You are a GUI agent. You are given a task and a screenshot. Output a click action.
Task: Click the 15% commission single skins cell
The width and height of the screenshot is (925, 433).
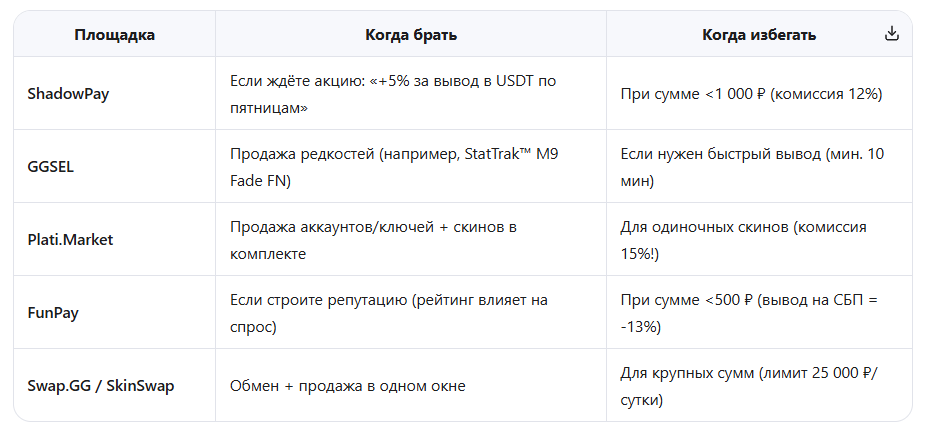pos(743,240)
